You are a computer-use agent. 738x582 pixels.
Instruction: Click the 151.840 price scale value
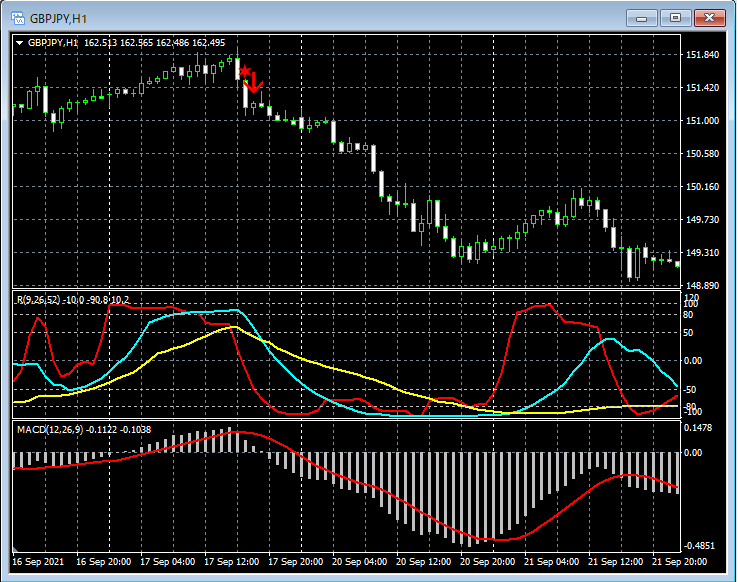[702, 55]
